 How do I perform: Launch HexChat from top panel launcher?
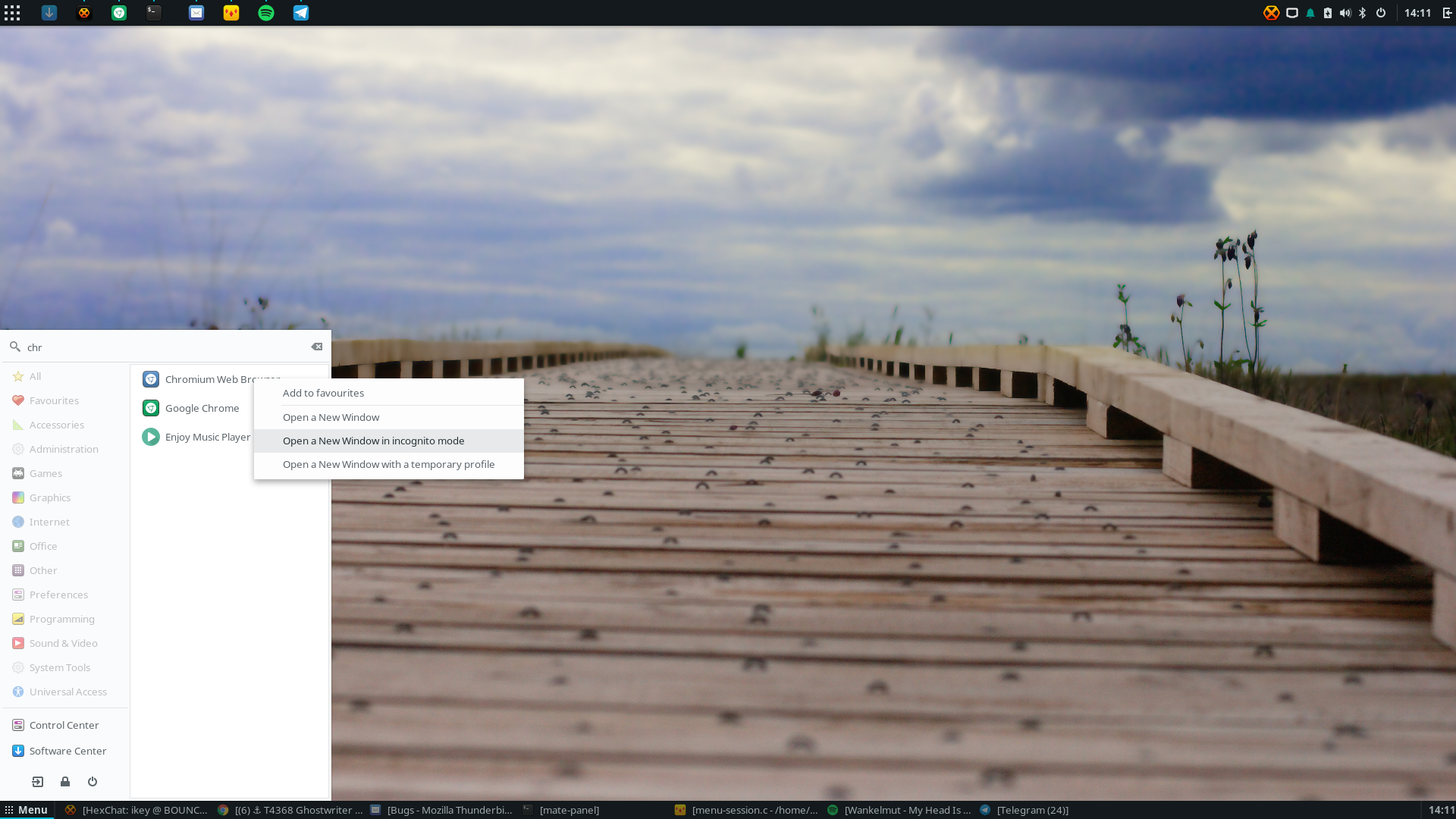tap(84, 13)
